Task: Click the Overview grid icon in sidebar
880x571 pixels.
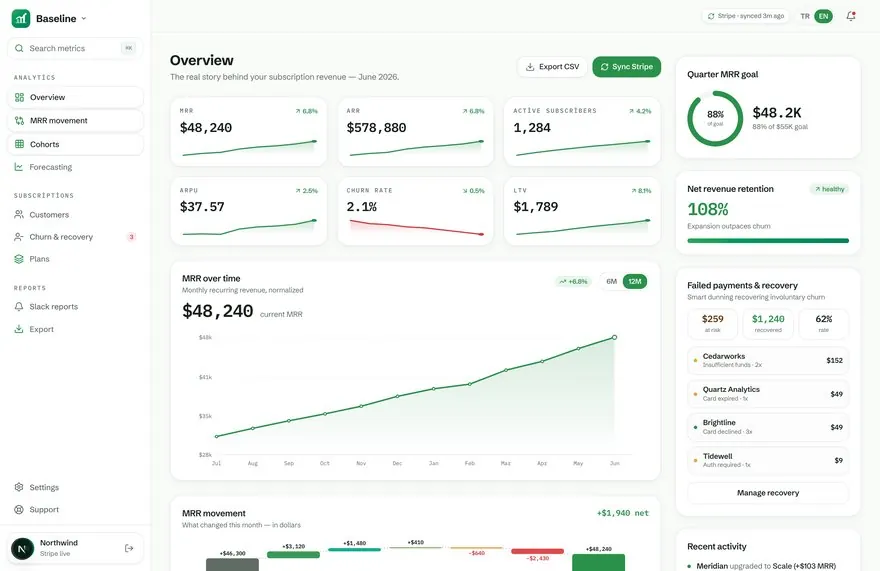Action: click(20, 97)
